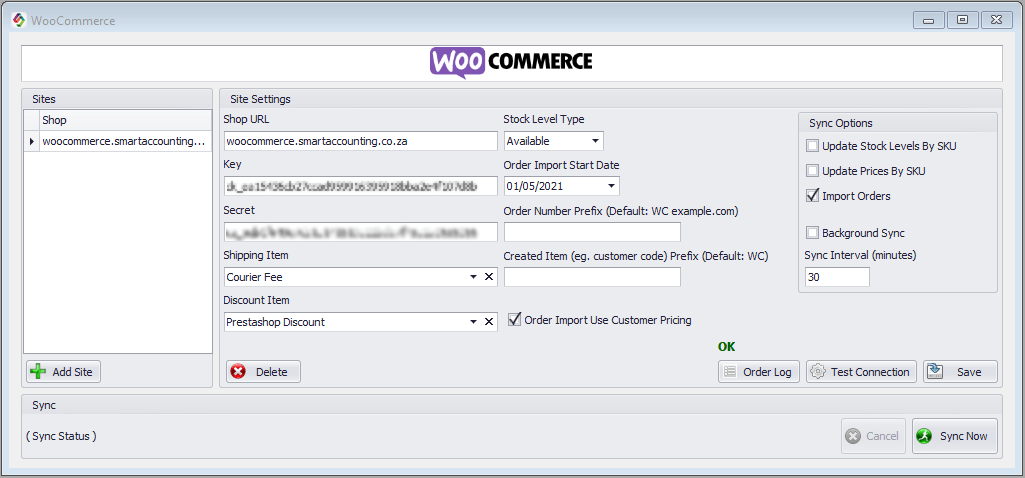
Task: Enable Update Stock Levels By SKU
Action: pyautogui.click(x=813, y=146)
